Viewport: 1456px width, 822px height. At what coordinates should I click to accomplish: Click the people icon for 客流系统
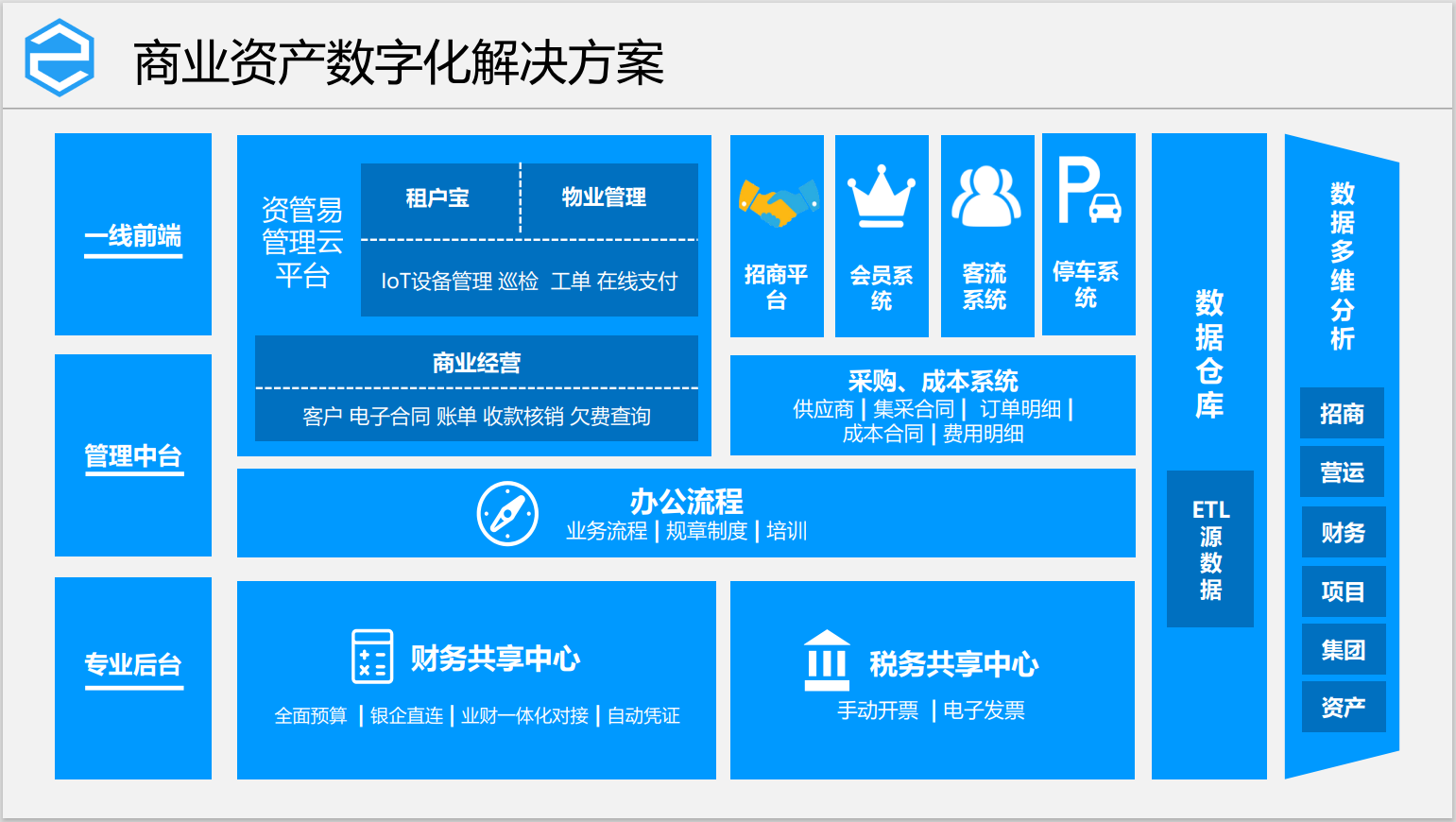(x=985, y=197)
